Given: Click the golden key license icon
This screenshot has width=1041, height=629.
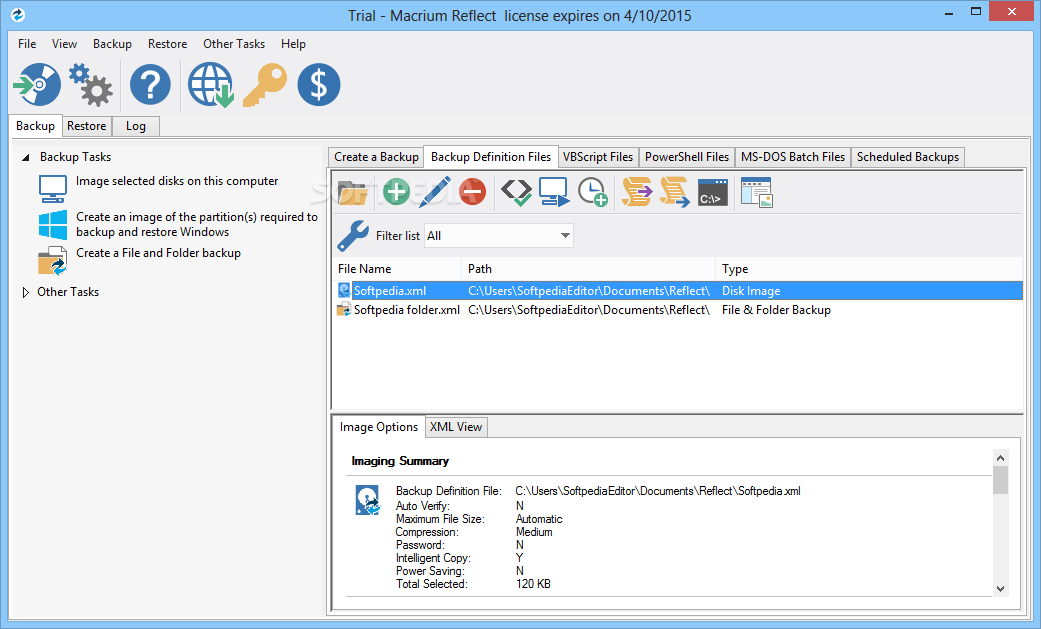Looking at the screenshot, I should click(x=265, y=85).
